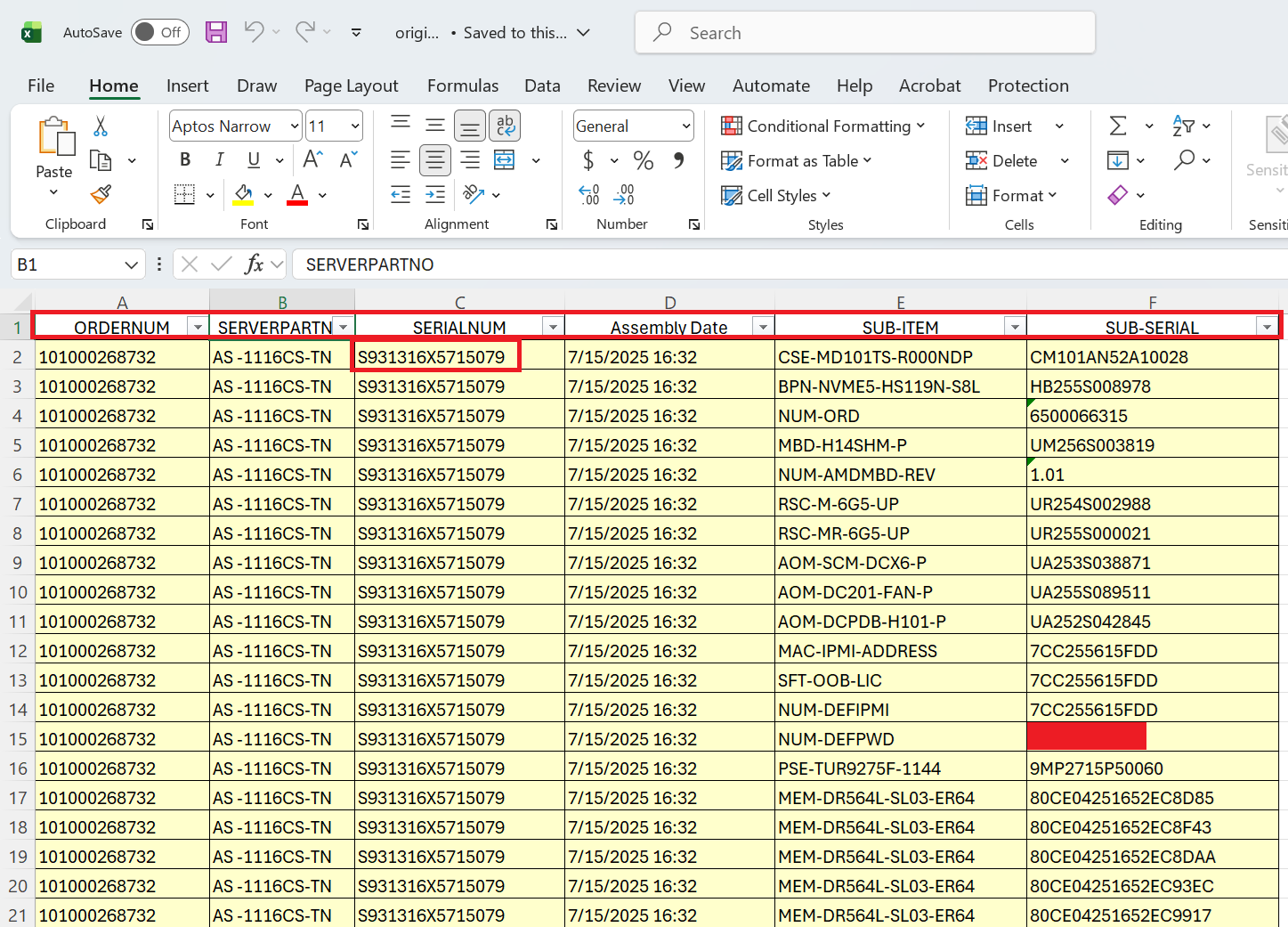This screenshot has width=1288, height=927.
Task: Click the Wrap Text icon
Action: (505, 126)
